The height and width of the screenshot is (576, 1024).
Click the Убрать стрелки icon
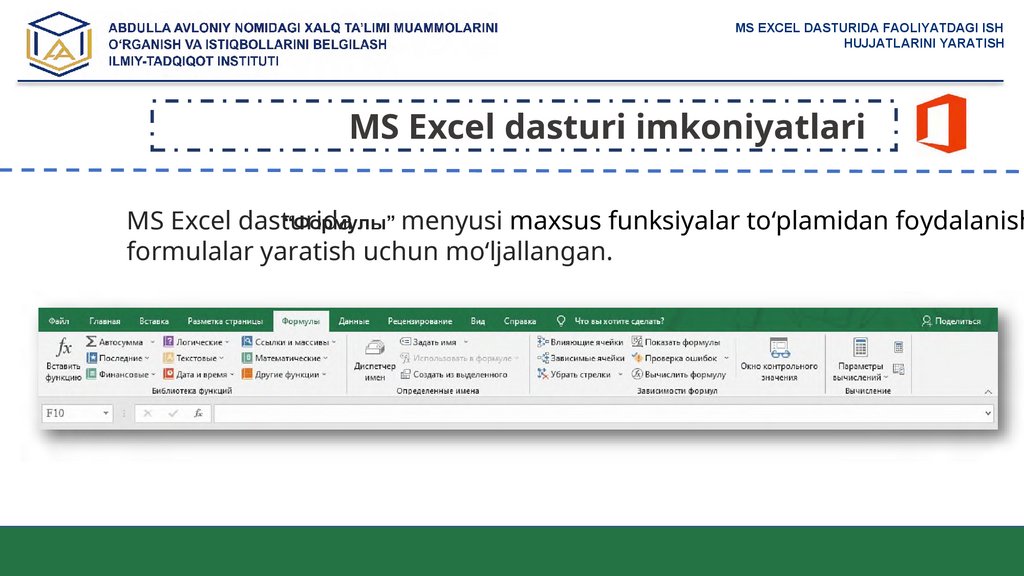(x=542, y=374)
